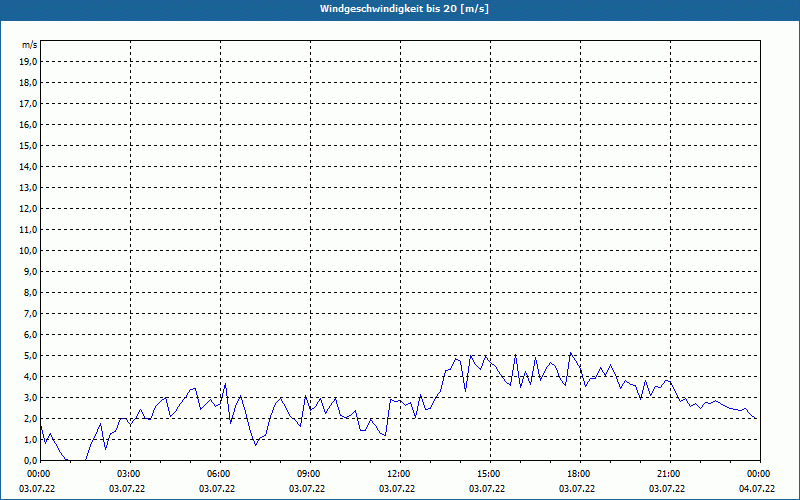Click the 4,0 y-axis label

tap(30, 377)
